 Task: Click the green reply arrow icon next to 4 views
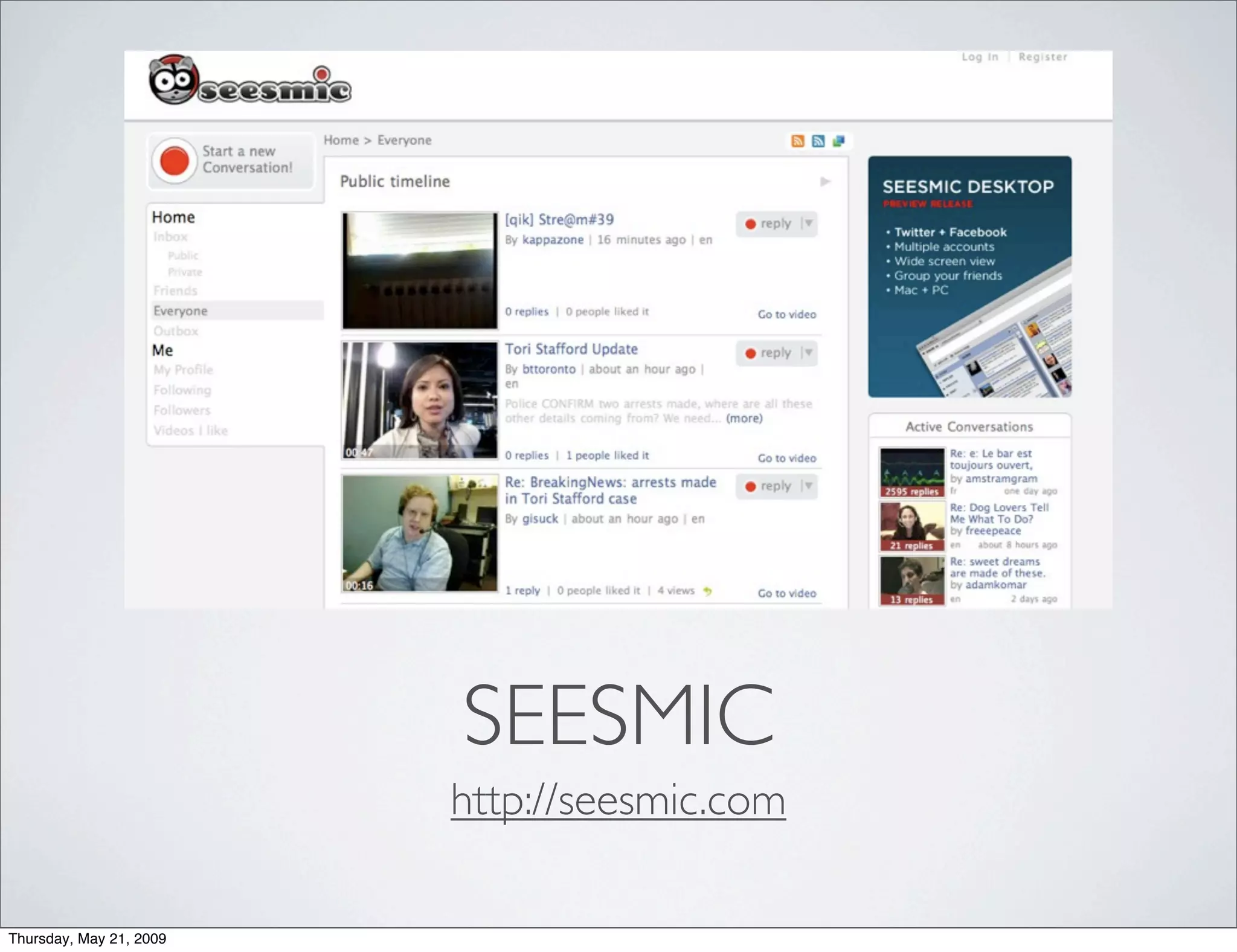(707, 591)
